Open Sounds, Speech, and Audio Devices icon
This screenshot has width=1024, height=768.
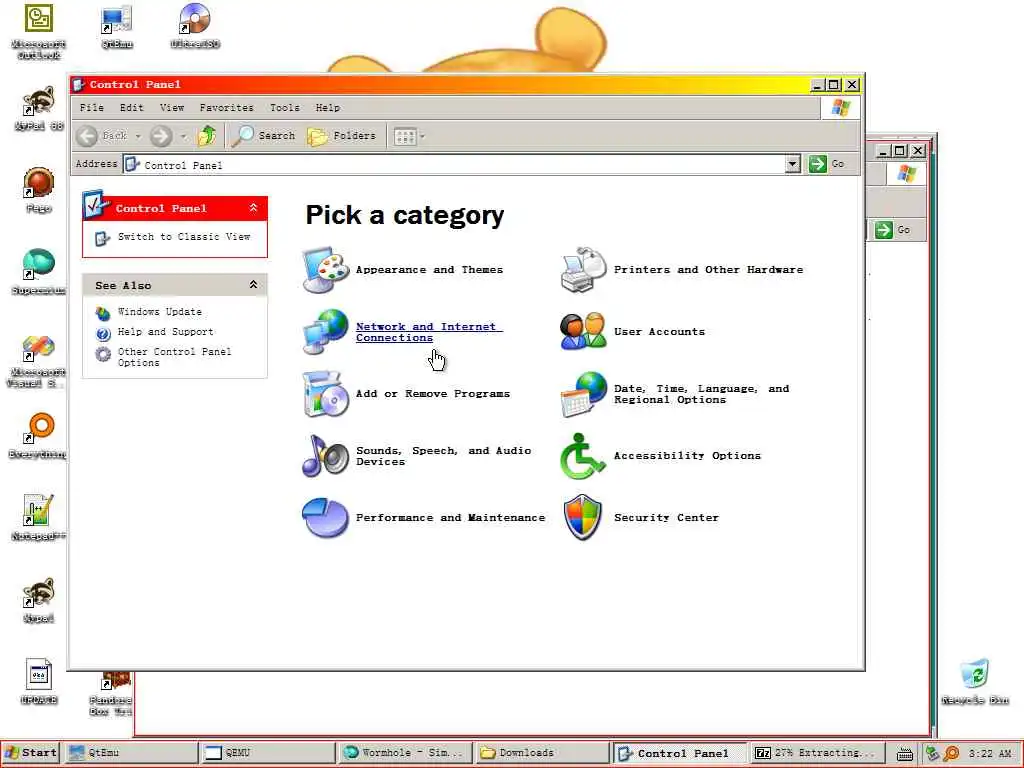(326, 456)
